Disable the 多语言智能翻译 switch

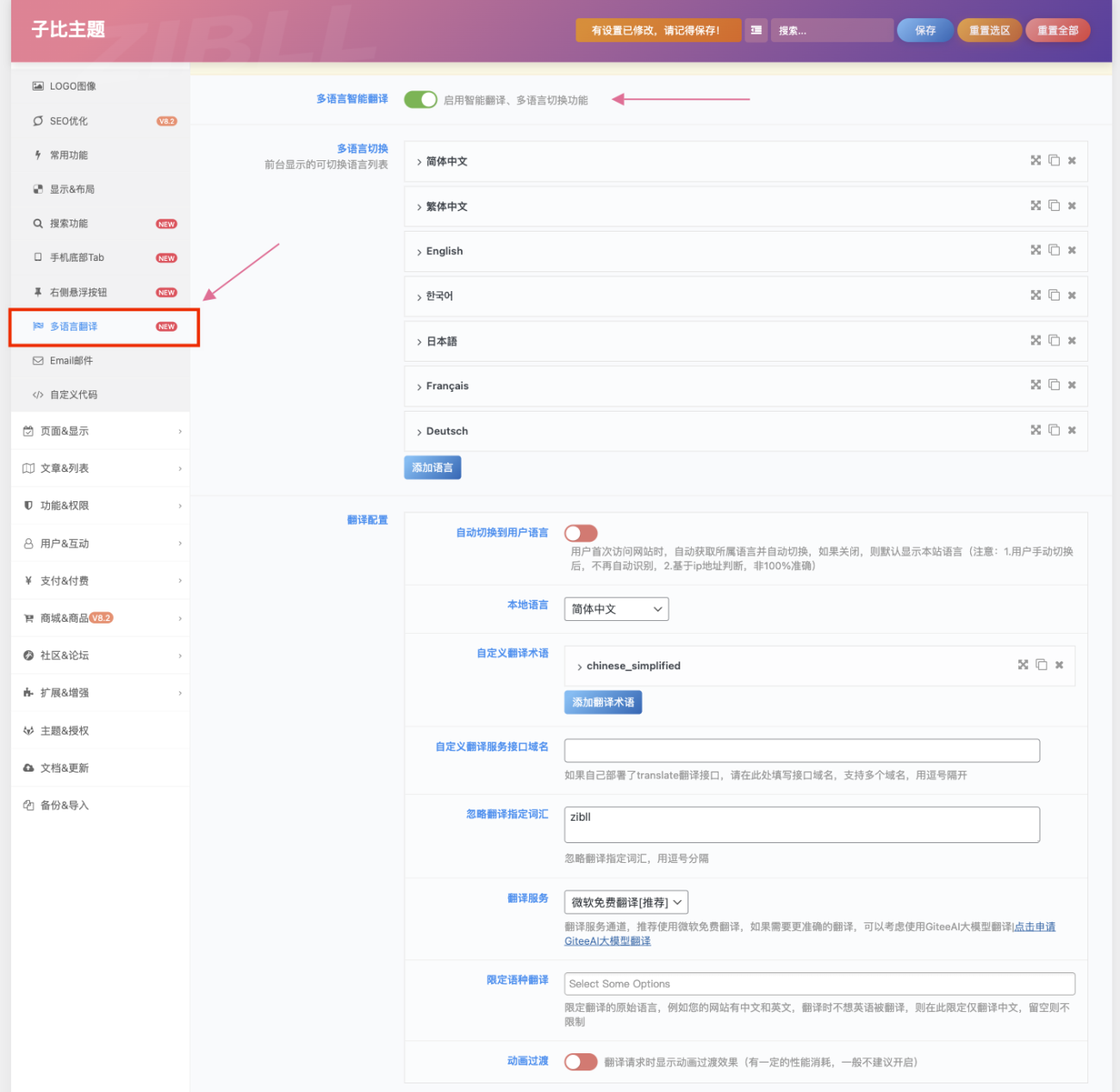click(x=421, y=99)
